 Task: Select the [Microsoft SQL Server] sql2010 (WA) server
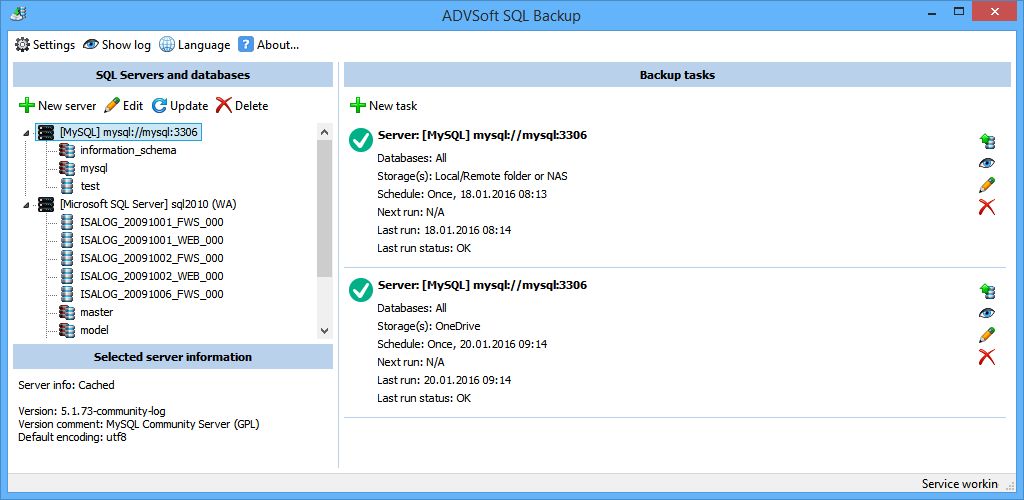[x=148, y=204]
